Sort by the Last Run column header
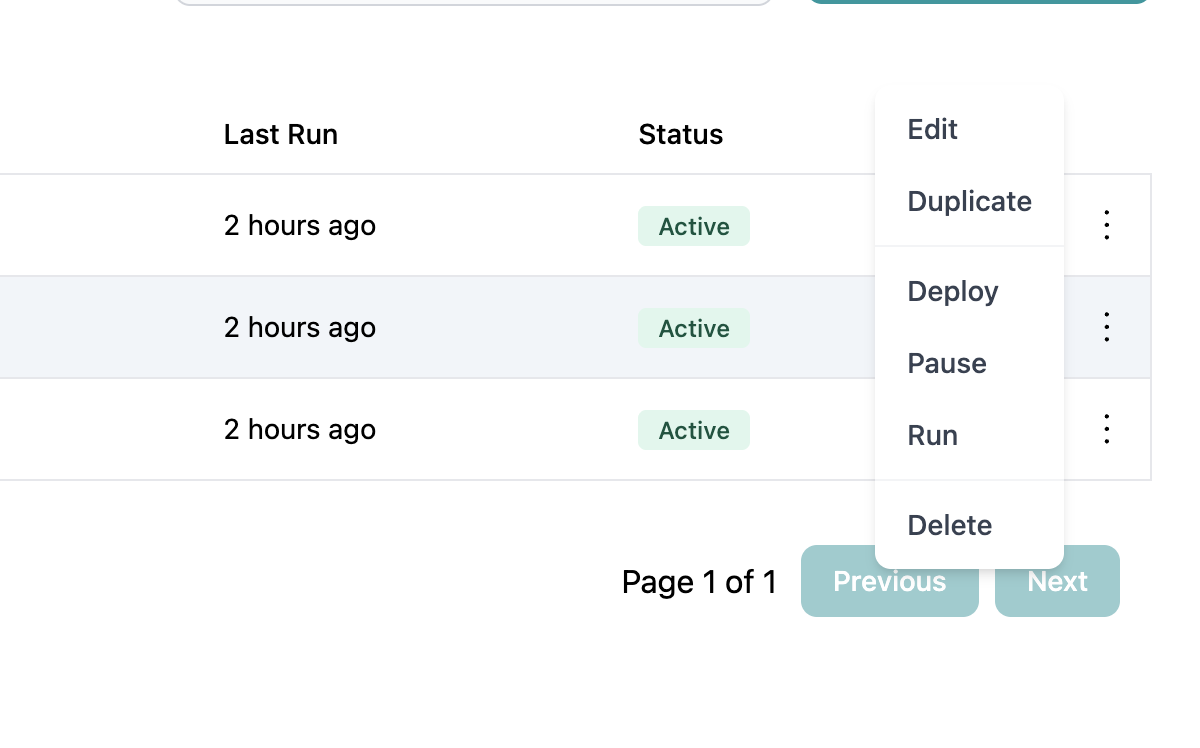 281,134
